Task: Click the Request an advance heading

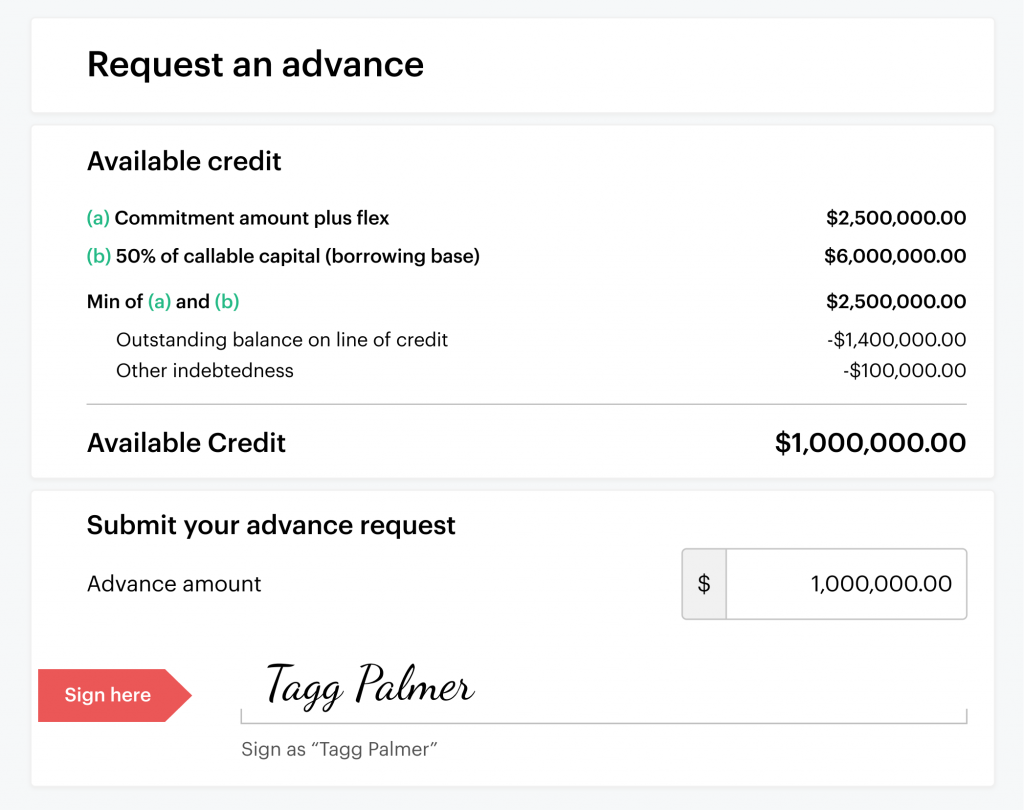Action: point(255,64)
